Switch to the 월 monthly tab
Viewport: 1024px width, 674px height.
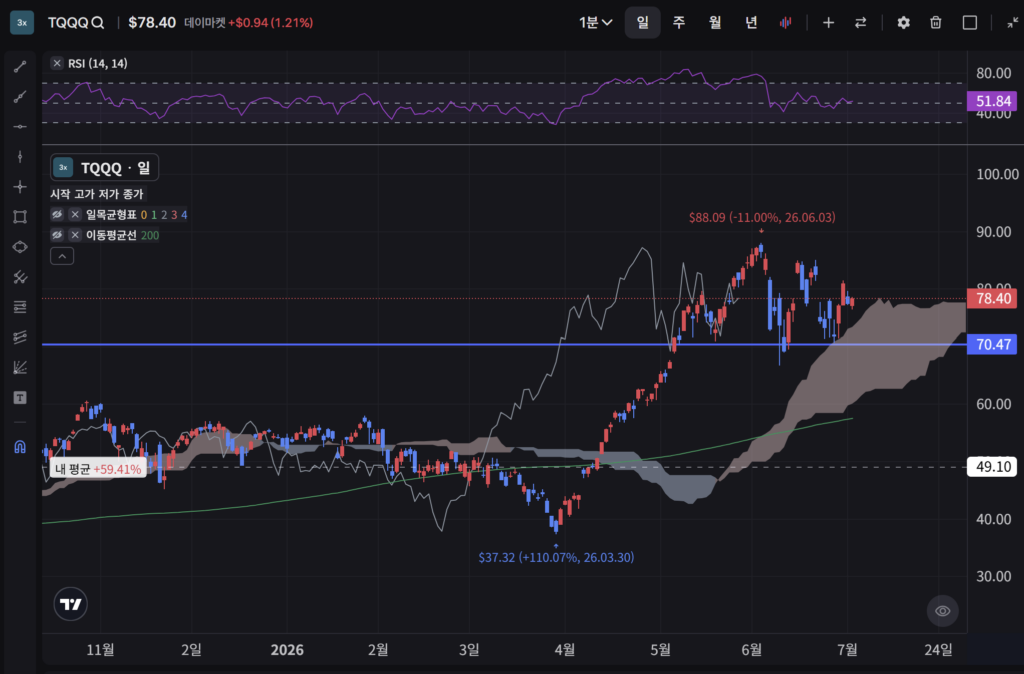pos(715,23)
